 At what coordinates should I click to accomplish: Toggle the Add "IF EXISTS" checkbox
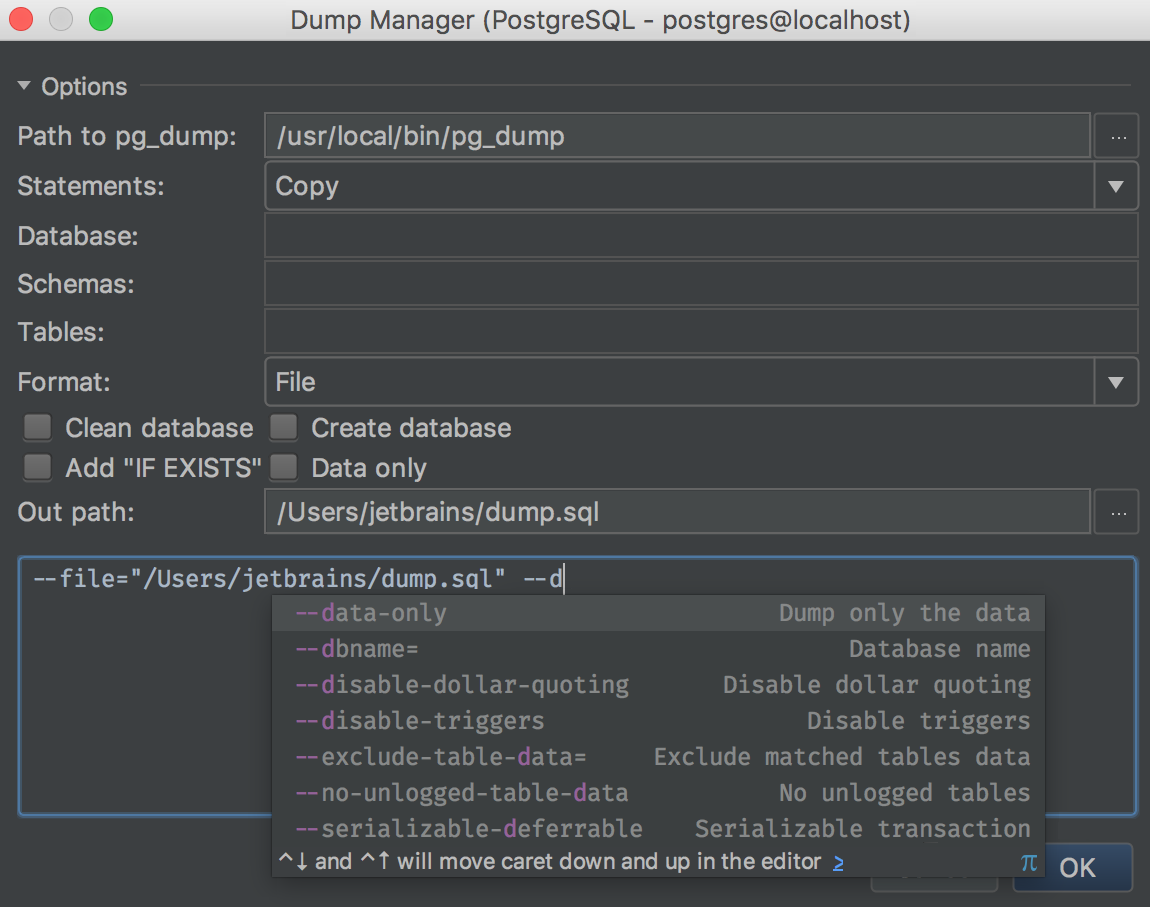point(37,467)
